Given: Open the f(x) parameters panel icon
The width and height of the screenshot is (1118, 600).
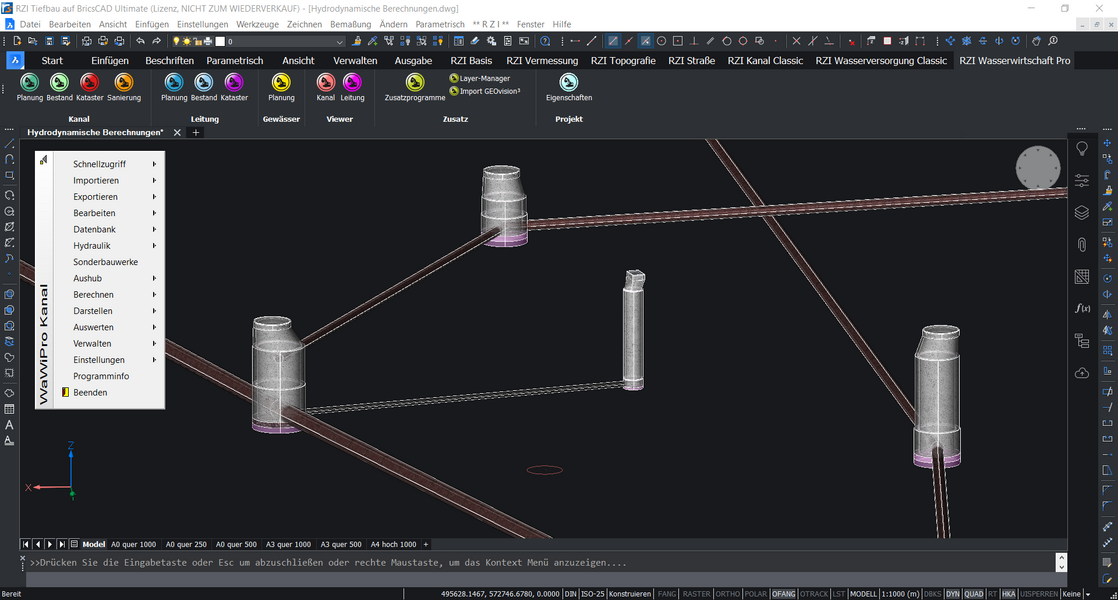Looking at the screenshot, I should (1082, 308).
